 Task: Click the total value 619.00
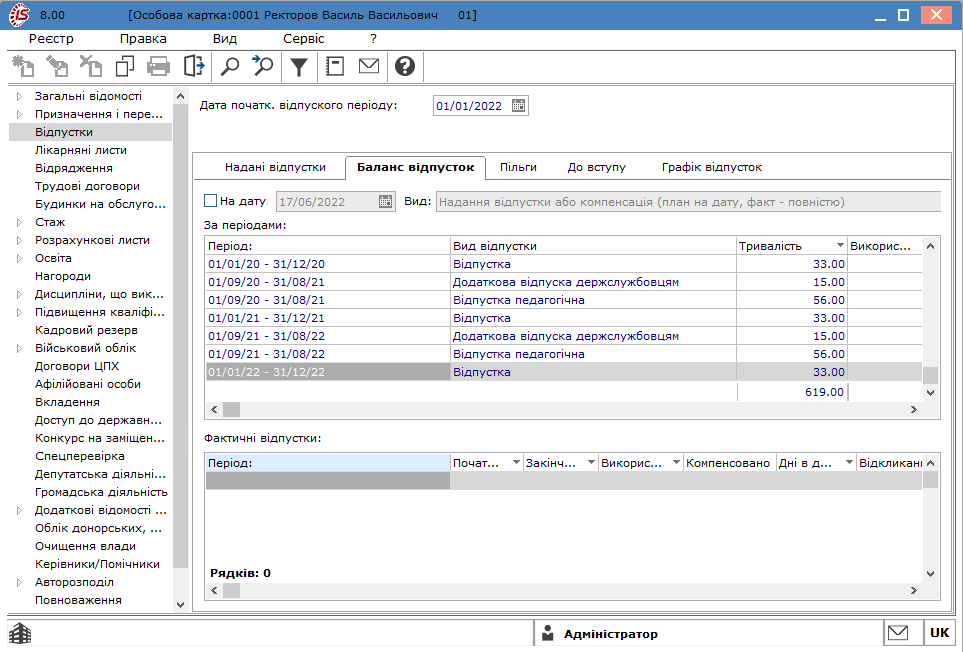[x=824, y=392]
